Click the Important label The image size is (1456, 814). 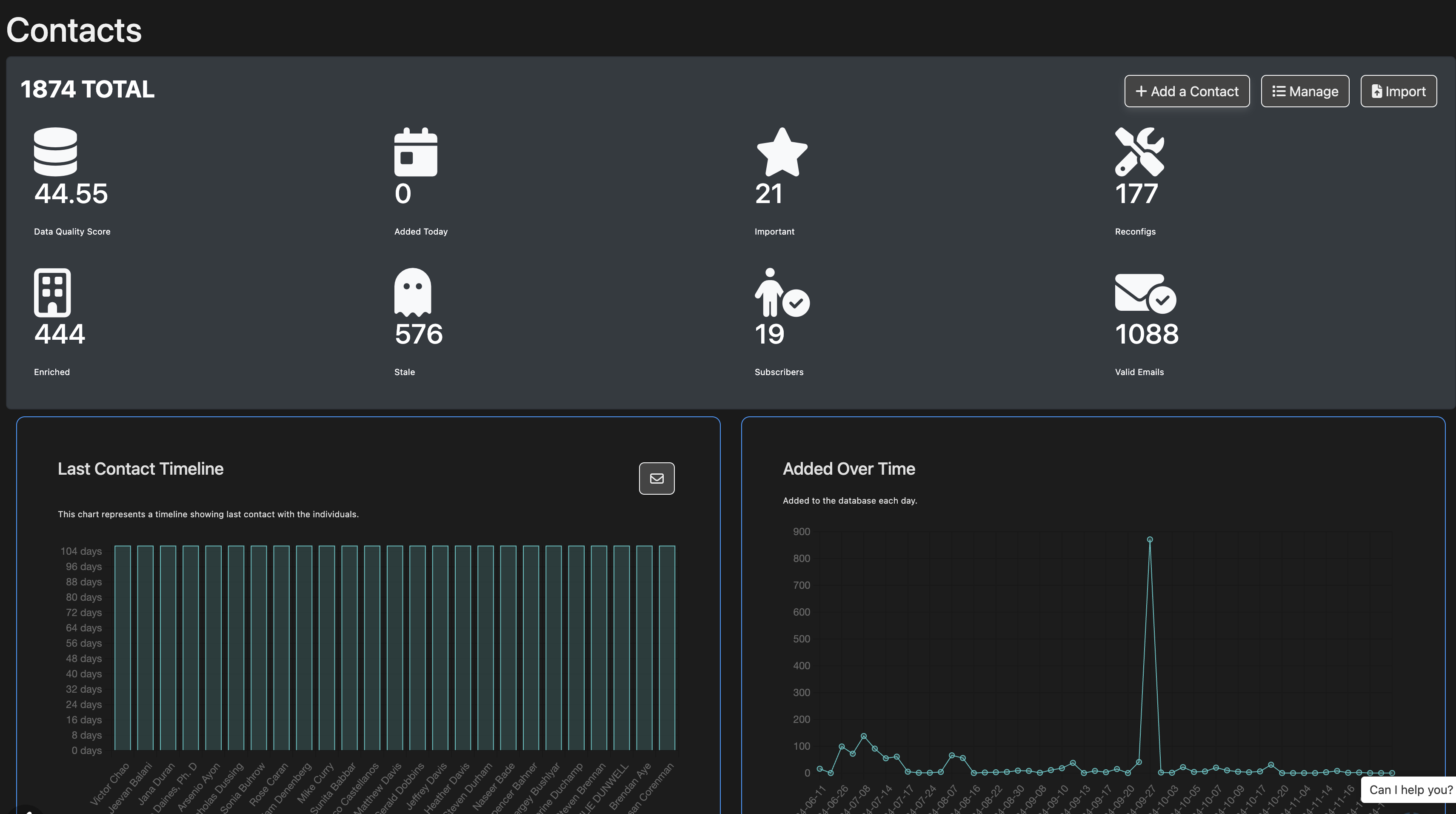[774, 231]
